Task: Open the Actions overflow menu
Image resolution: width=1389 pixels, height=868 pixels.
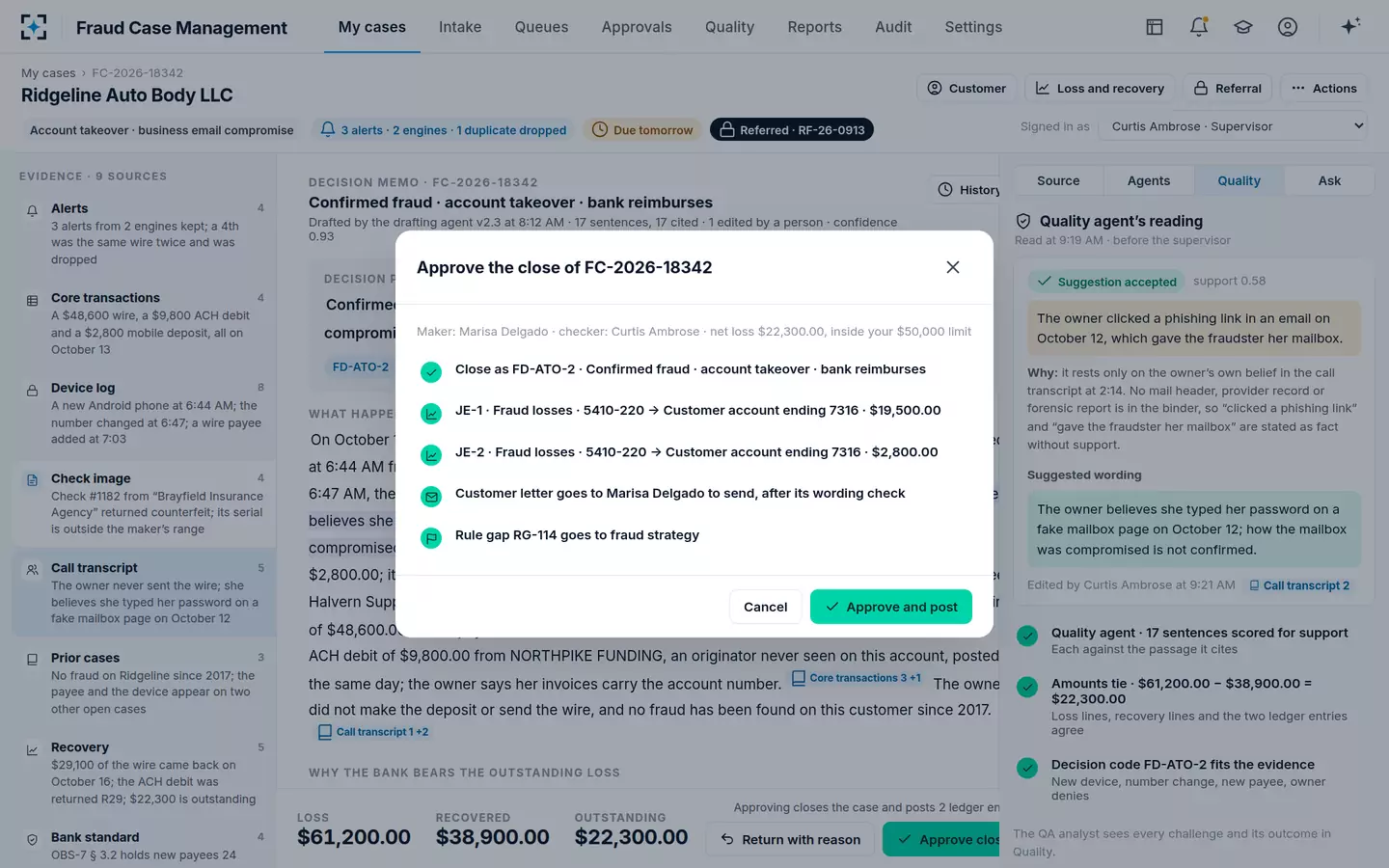Action: click(x=1324, y=88)
